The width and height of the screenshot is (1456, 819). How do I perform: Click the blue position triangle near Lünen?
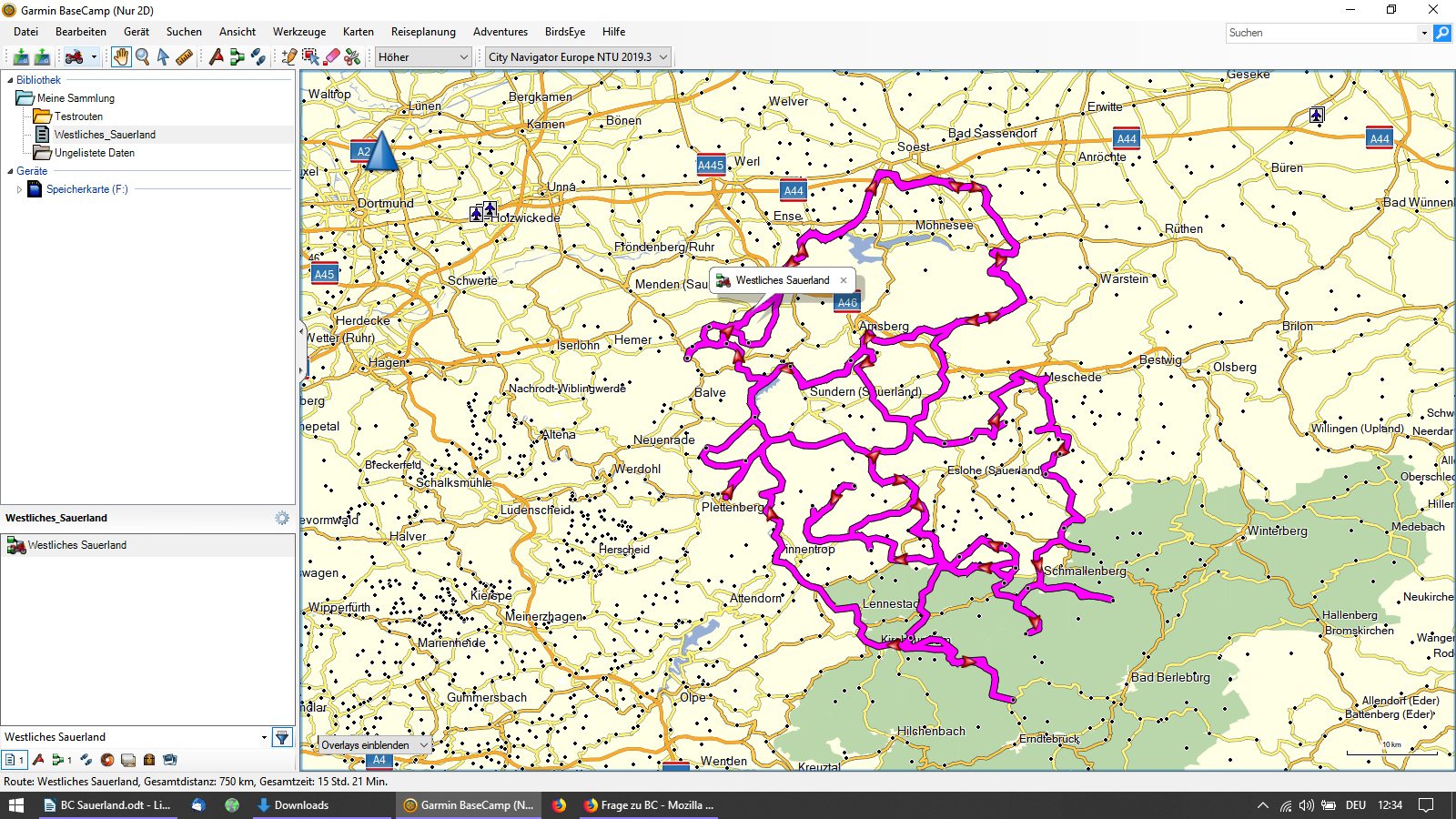(x=381, y=151)
